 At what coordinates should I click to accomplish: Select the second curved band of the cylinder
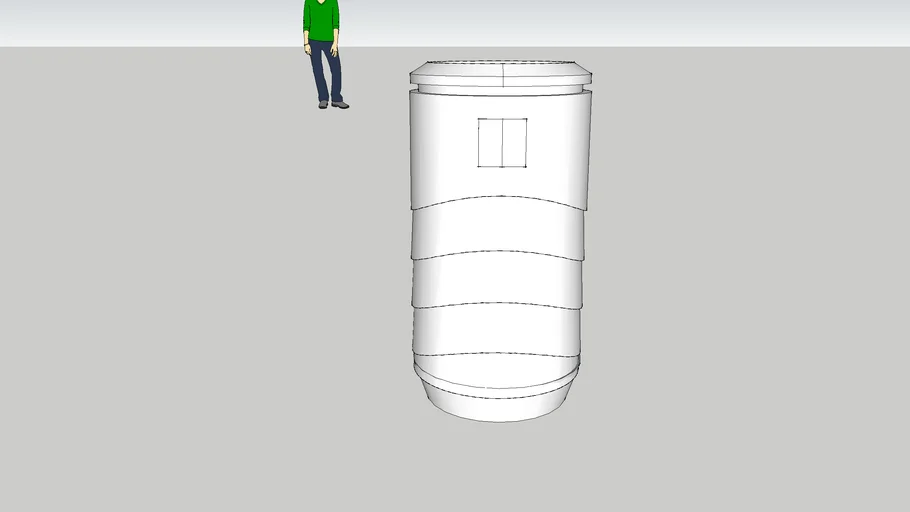tap(497, 228)
